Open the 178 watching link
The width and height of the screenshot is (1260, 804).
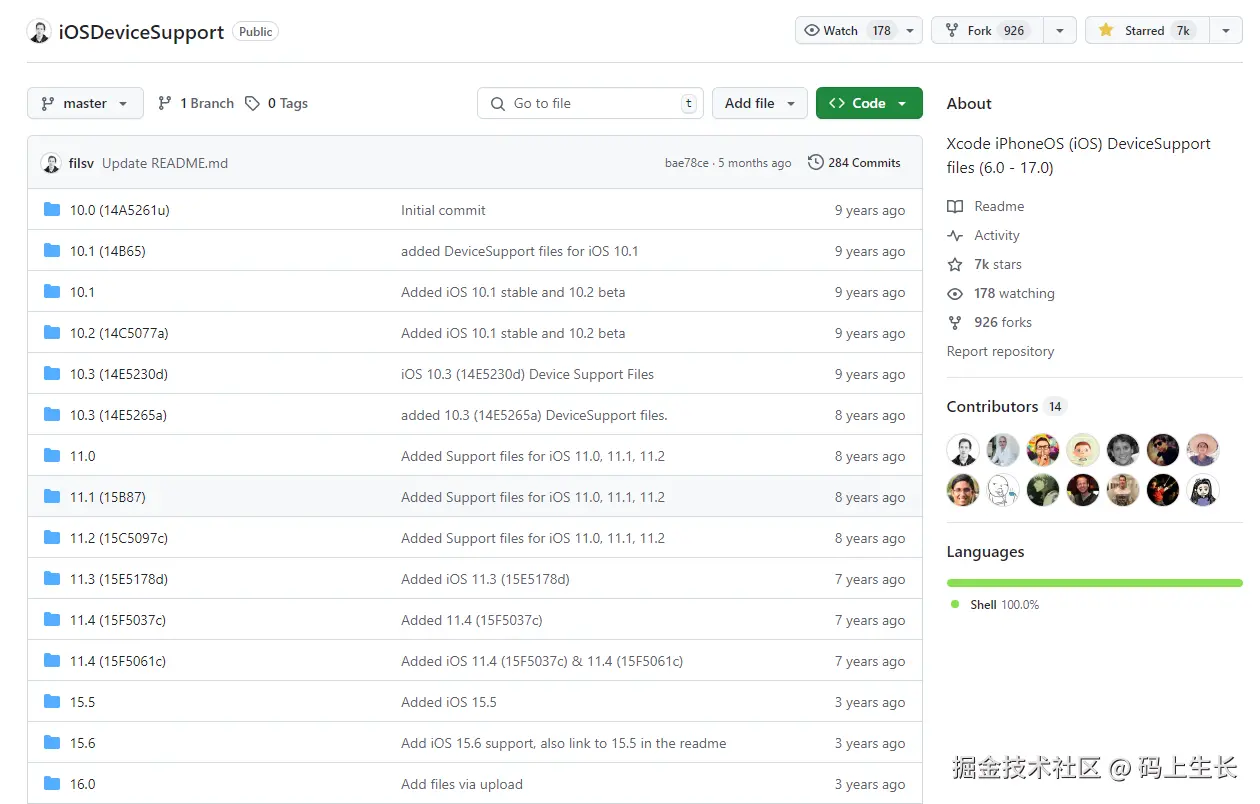[1001, 293]
